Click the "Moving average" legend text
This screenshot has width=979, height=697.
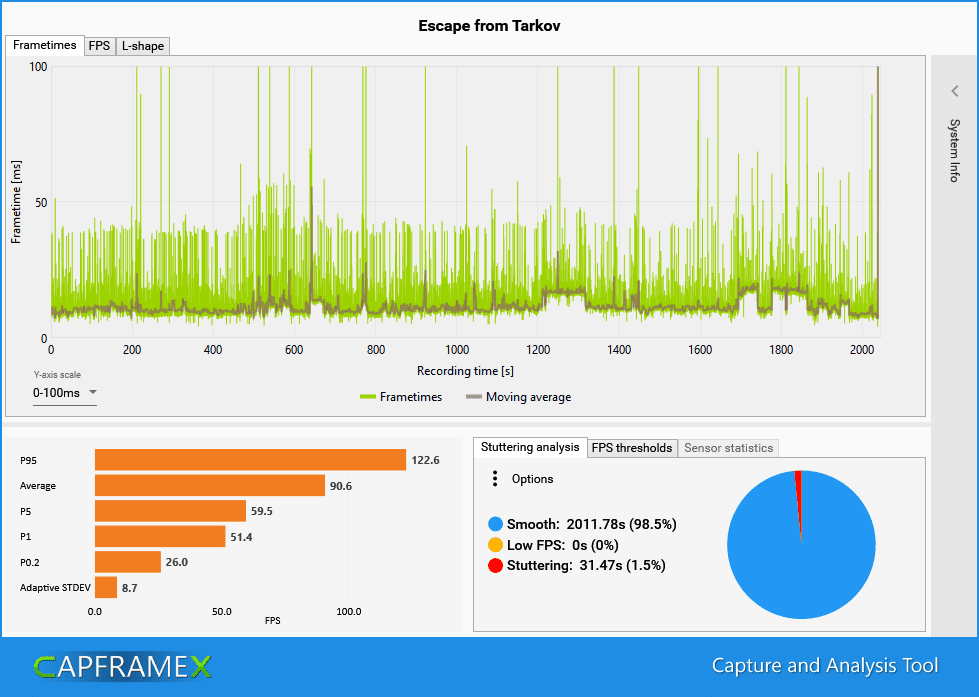[x=528, y=397]
